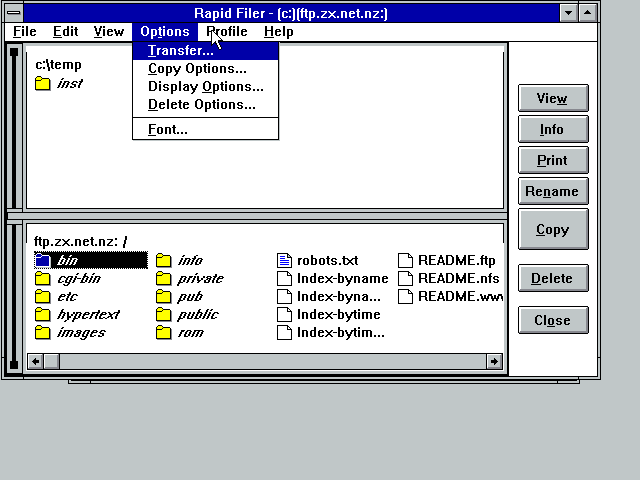Select the images folder name

coord(81,333)
